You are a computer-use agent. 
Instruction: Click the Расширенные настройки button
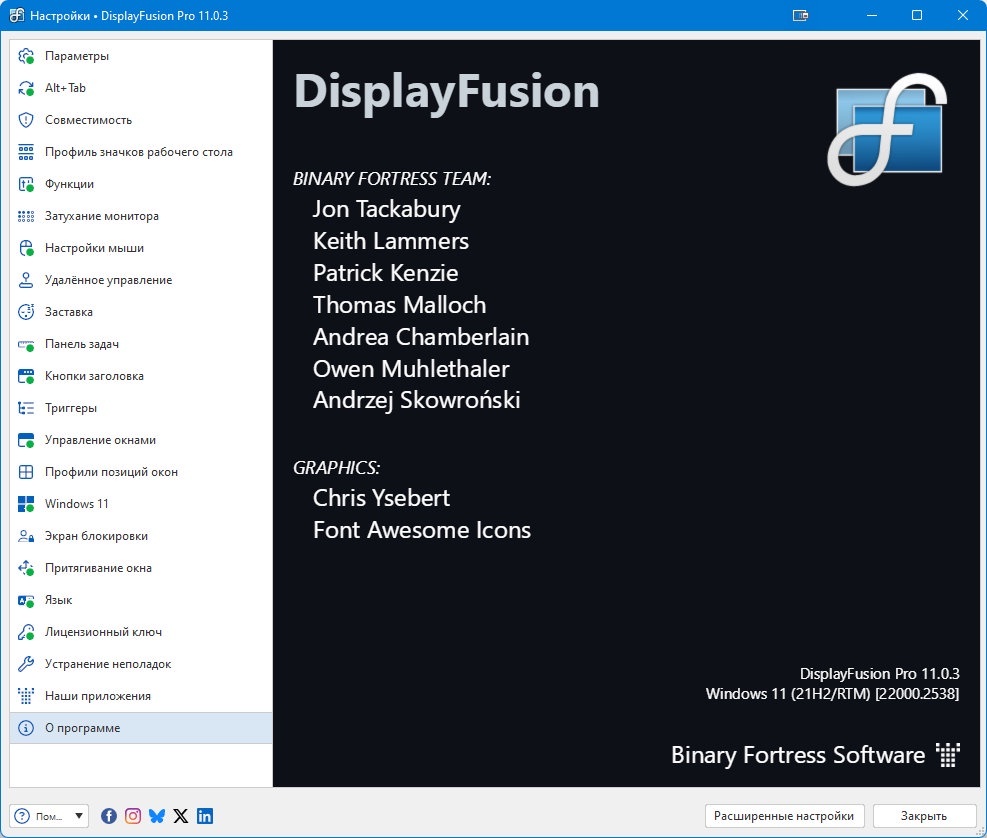point(784,816)
